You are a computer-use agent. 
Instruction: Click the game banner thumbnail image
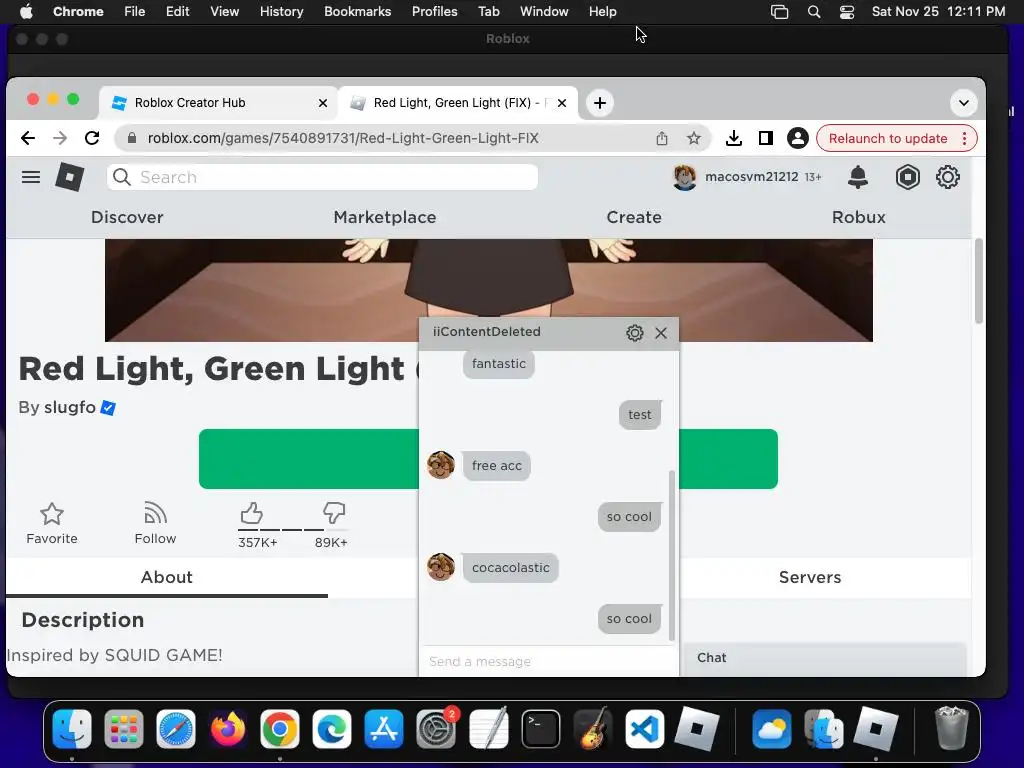pyautogui.click(x=488, y=290)
